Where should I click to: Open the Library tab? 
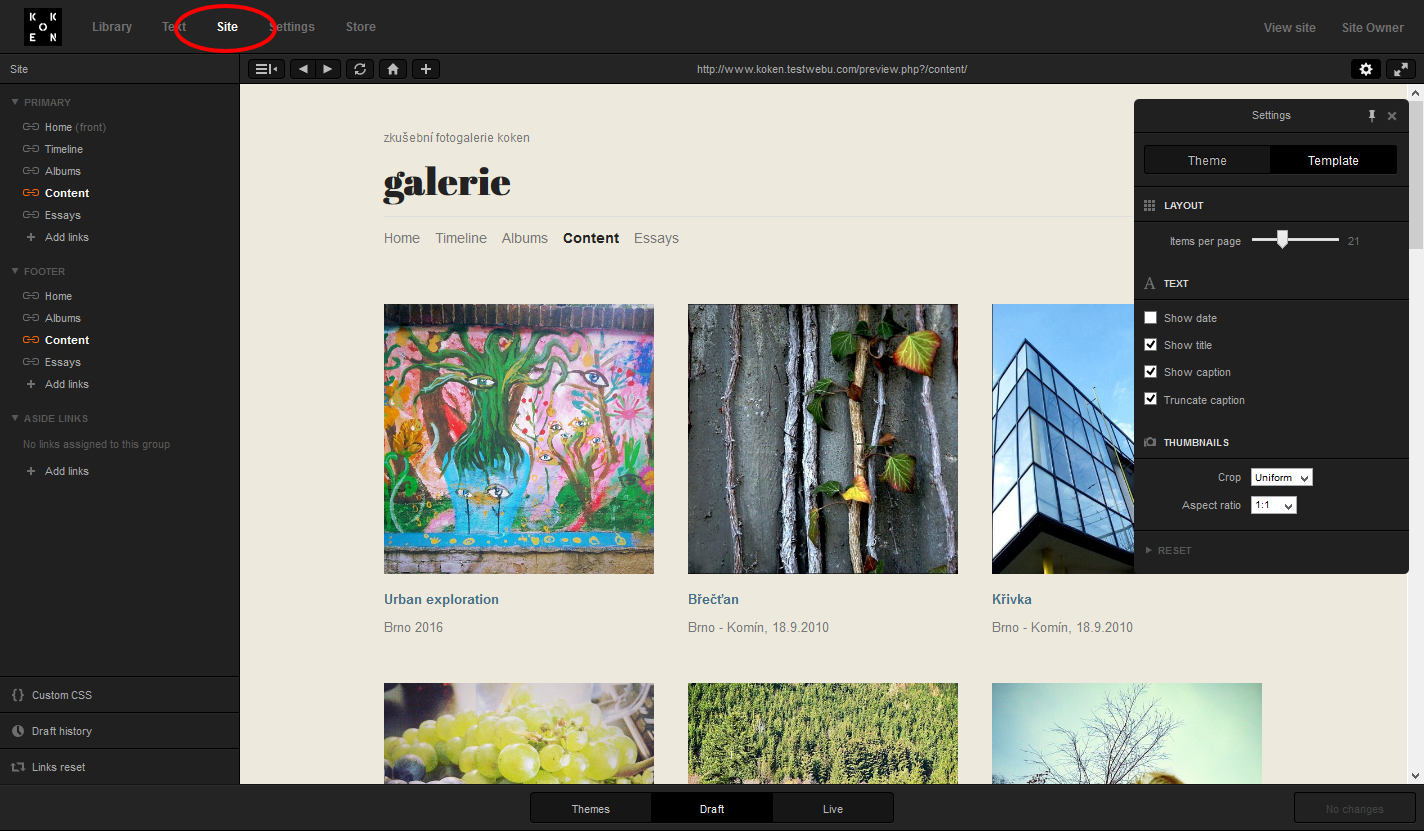[x=112, y=27]
